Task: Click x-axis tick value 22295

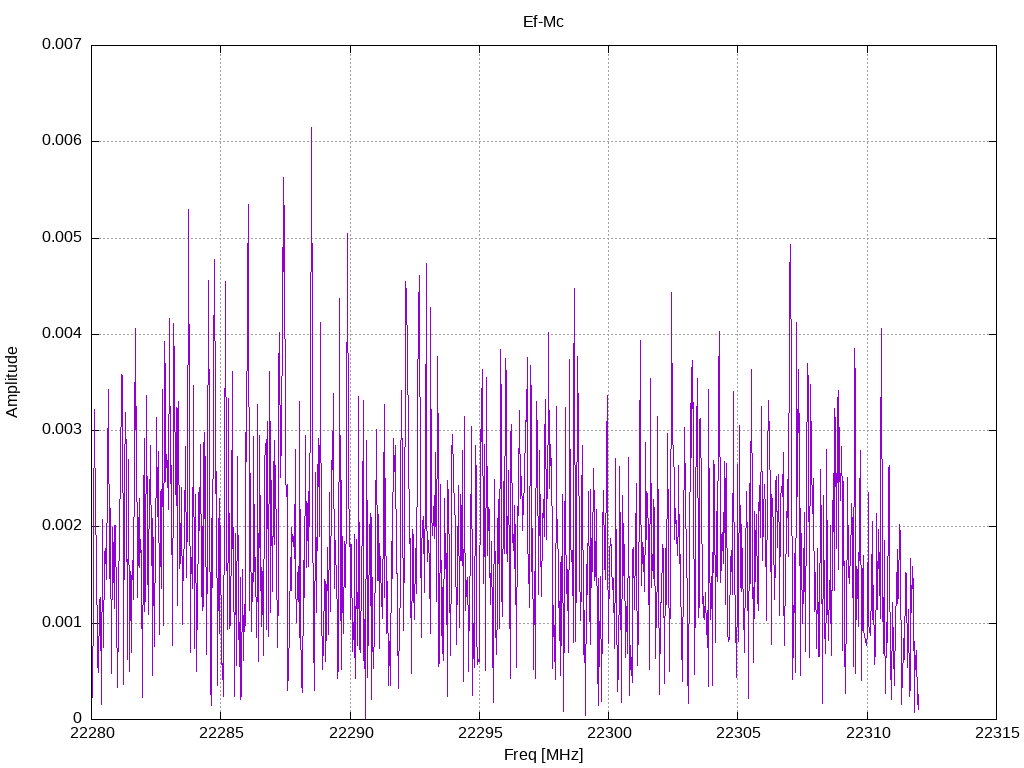Action: (x=480, y=733)
